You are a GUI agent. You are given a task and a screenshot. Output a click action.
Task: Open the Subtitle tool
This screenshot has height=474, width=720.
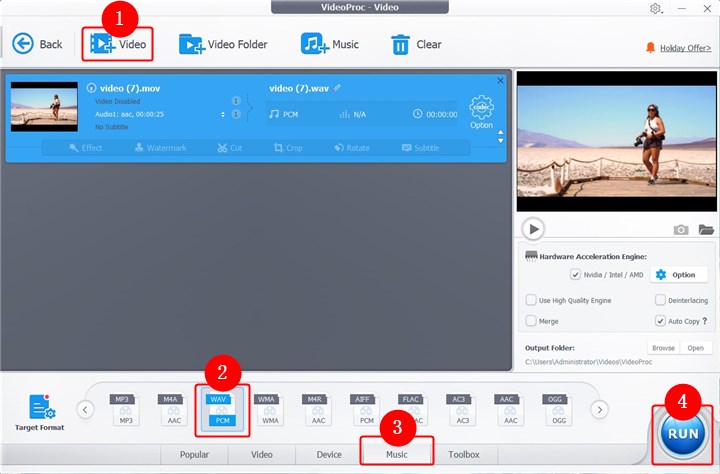(420, 148)
